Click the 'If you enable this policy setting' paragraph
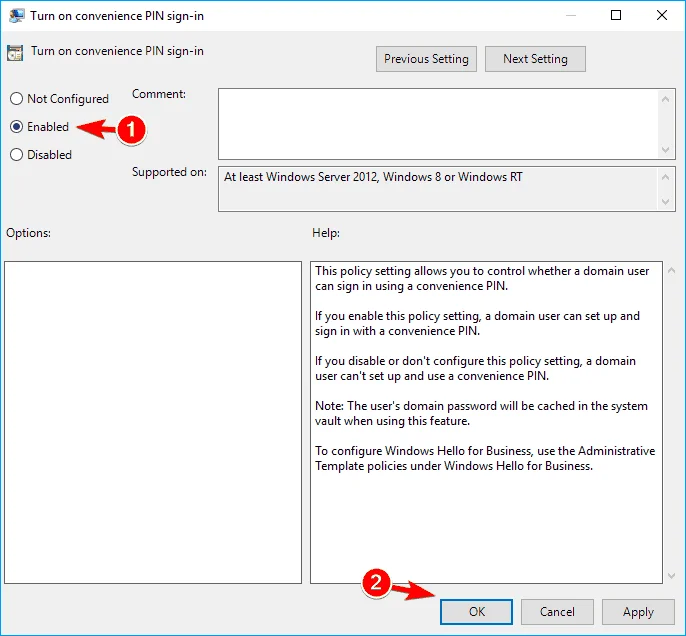 pos(477,323)
